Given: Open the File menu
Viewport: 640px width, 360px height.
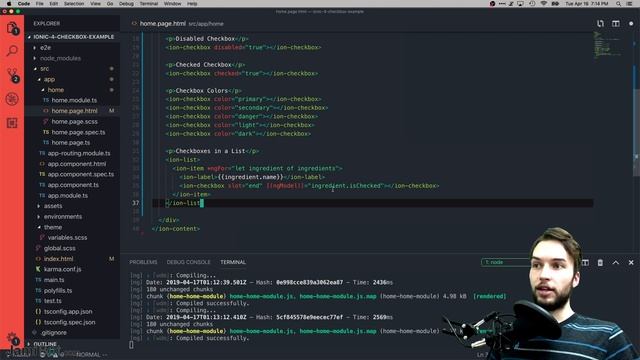Looking at the screenshot, I should point(40,4).
